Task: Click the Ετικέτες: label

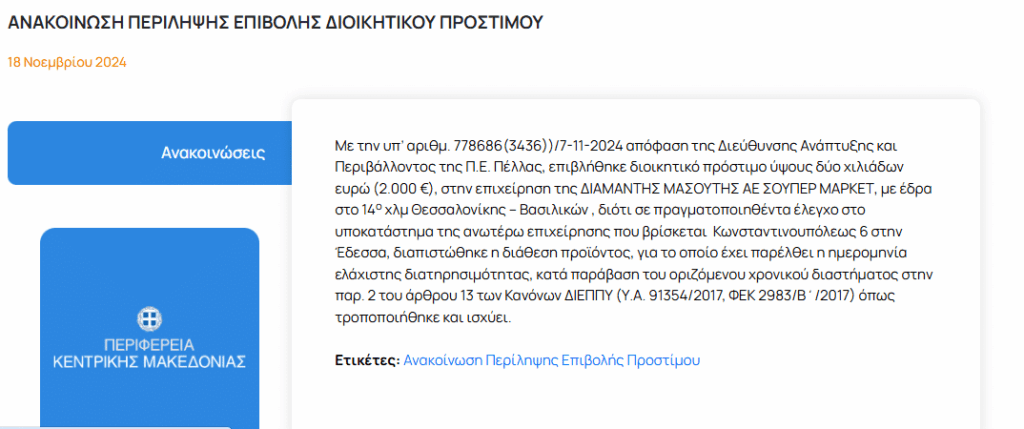Action: tap(366, 360)
